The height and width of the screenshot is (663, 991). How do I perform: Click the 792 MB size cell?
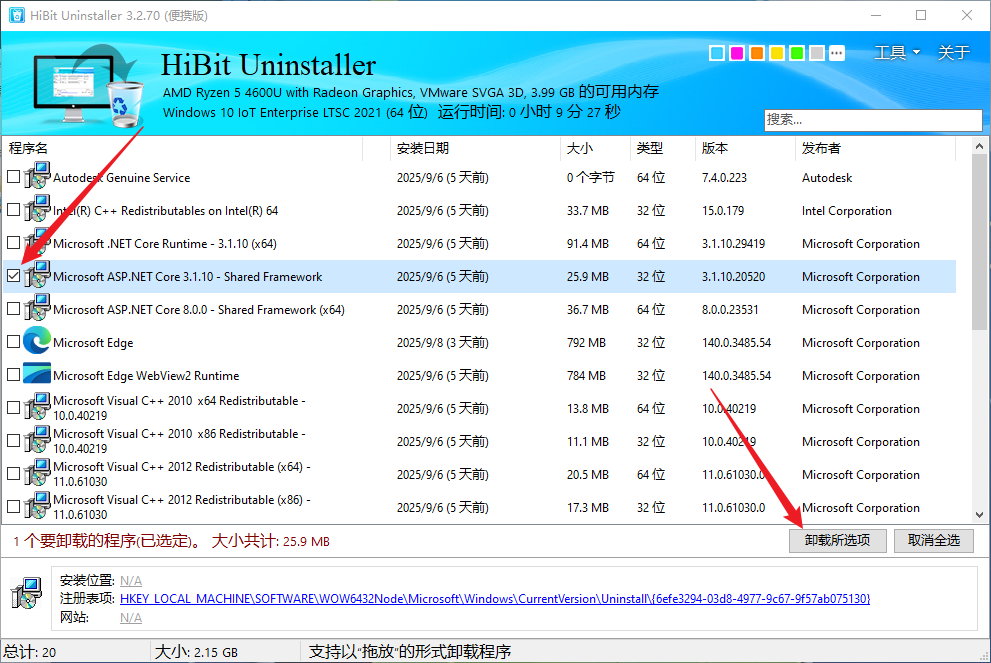587,343
